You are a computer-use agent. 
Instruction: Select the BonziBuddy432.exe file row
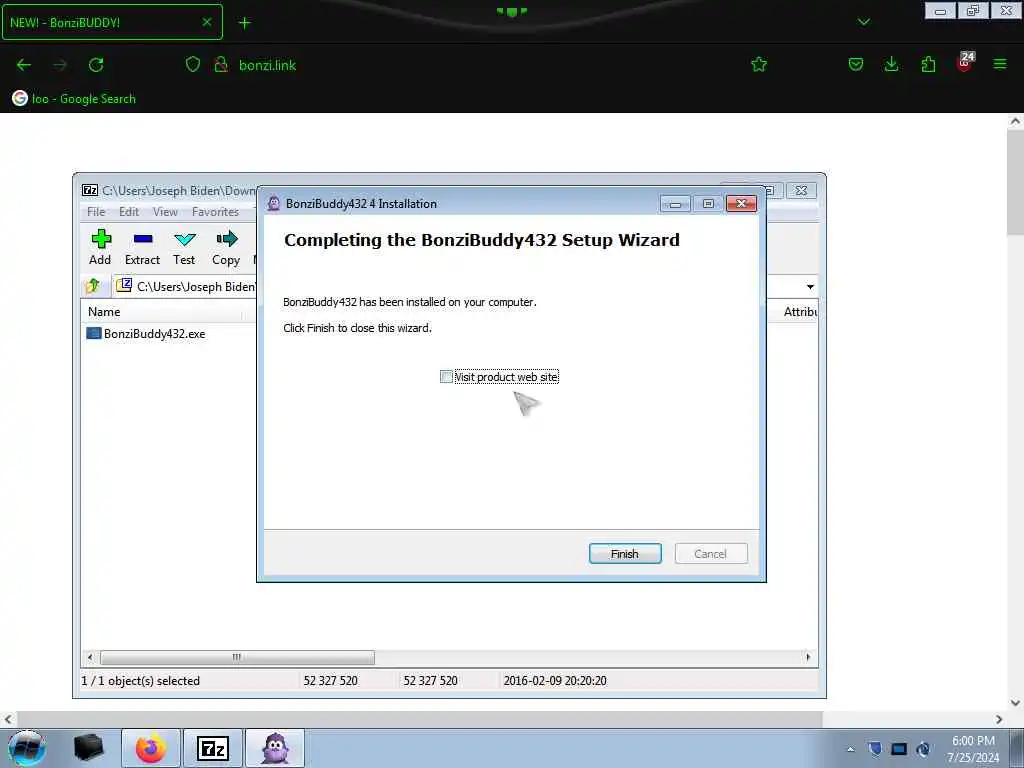coord(146,334)
